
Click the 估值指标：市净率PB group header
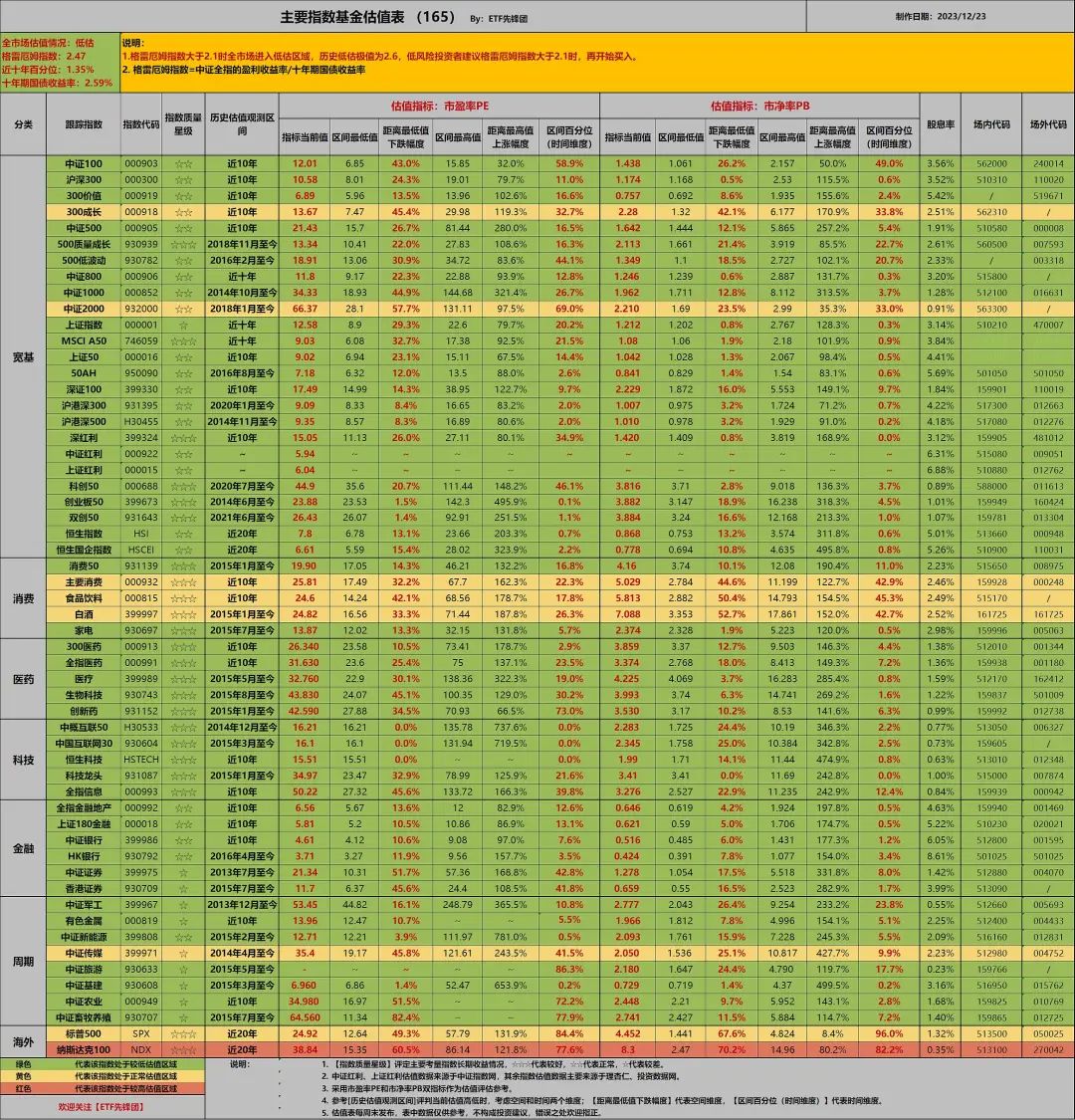(x=759, y=106)
